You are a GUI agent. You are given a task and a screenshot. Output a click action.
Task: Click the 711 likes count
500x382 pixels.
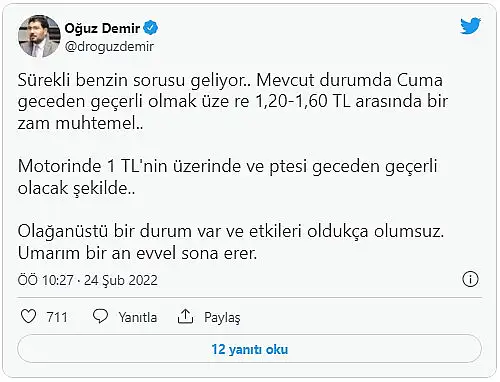pos(57,317)
